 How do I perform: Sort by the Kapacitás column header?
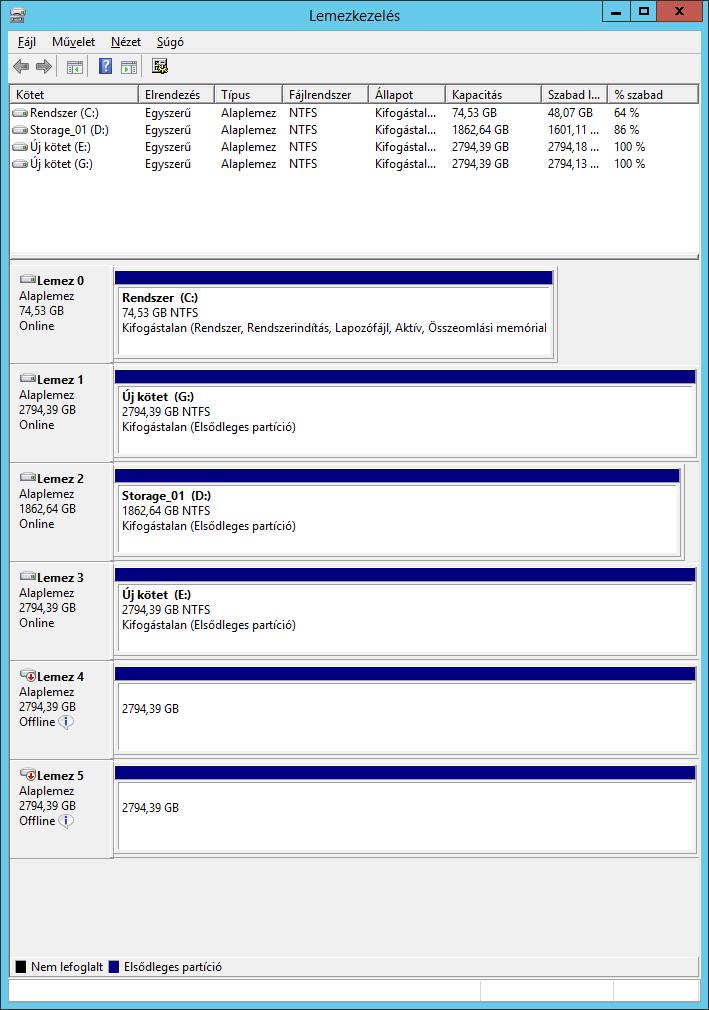(x=493, y=95)
